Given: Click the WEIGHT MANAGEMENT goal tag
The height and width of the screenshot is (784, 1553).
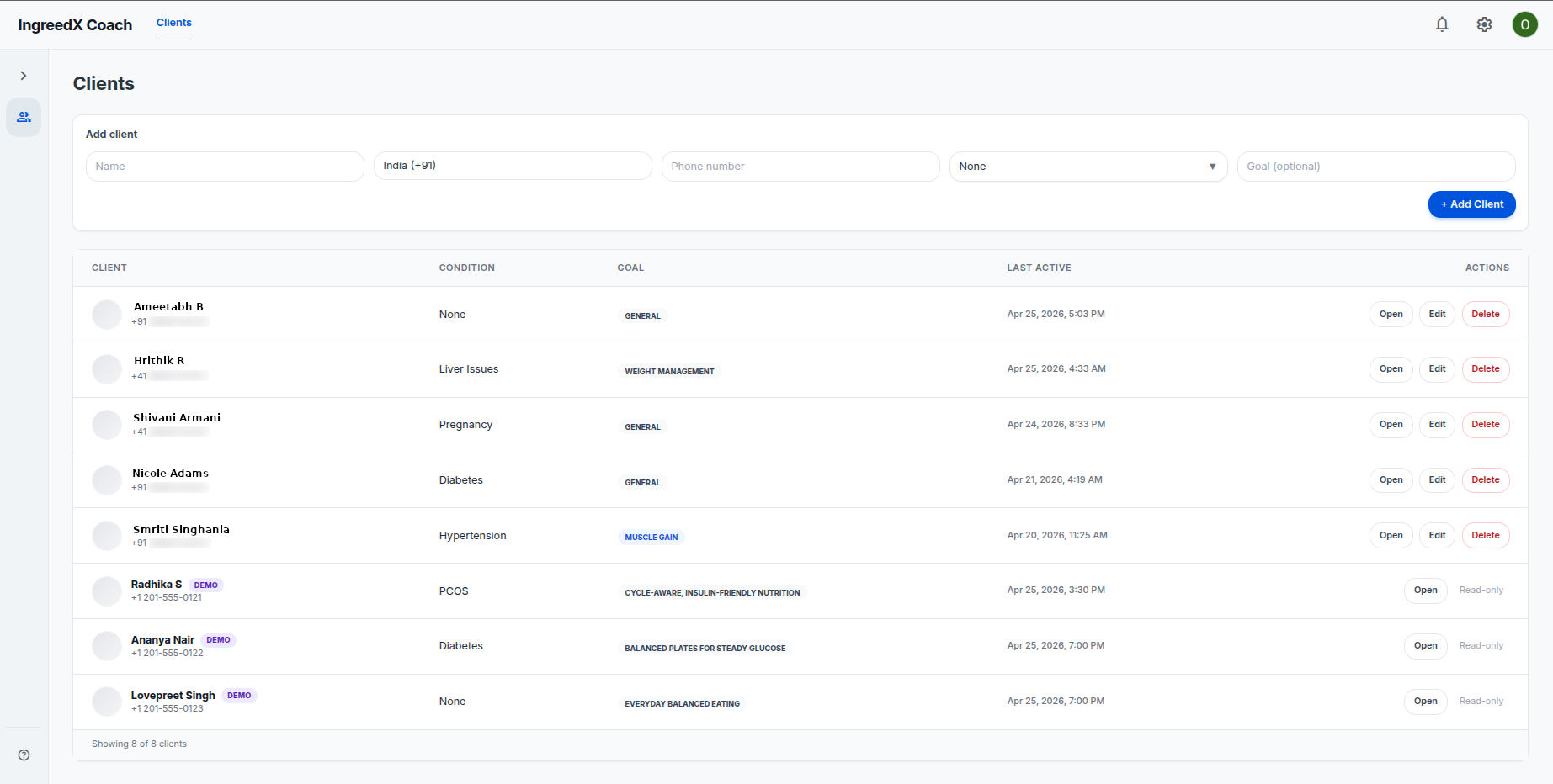Looking at the screenshot, I should (669, 371).
